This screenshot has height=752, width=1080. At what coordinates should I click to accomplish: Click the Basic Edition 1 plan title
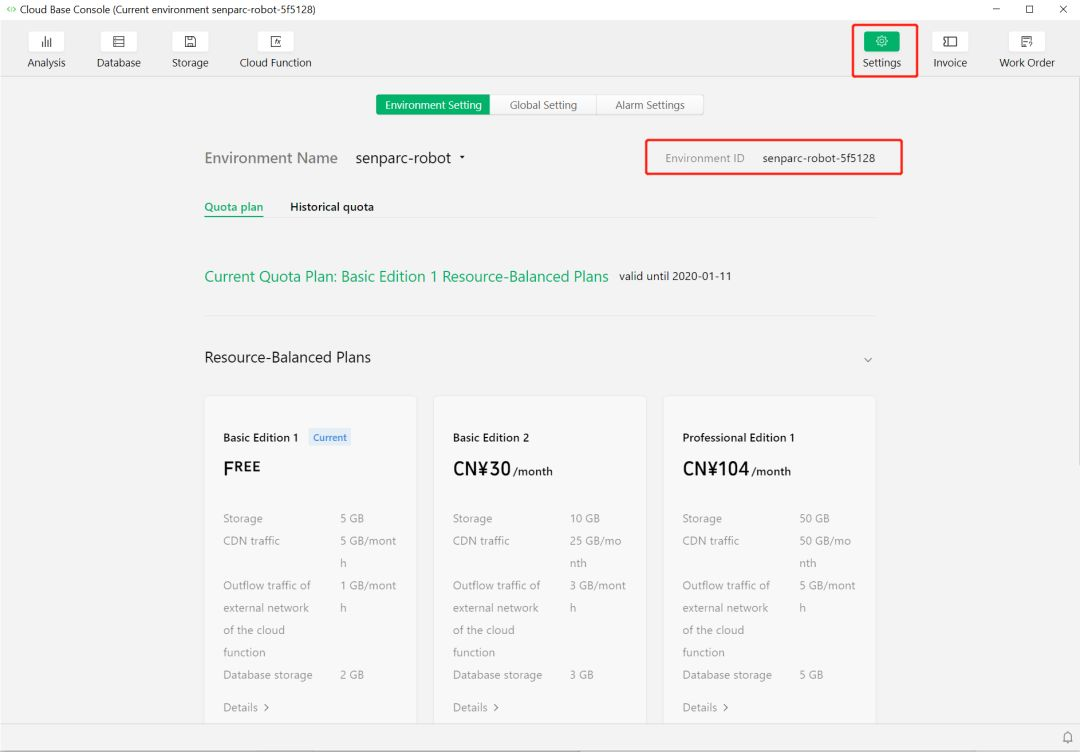[260, 437]
